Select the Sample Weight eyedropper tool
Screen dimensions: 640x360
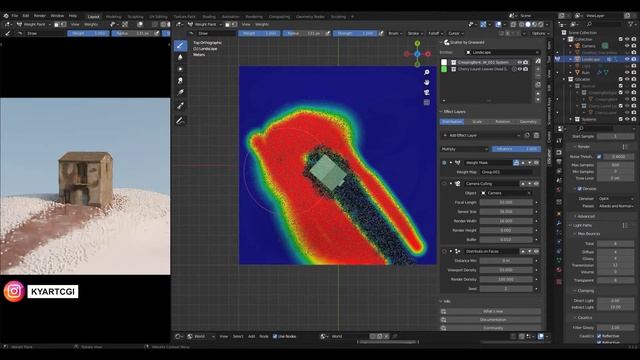pos(180,106)
